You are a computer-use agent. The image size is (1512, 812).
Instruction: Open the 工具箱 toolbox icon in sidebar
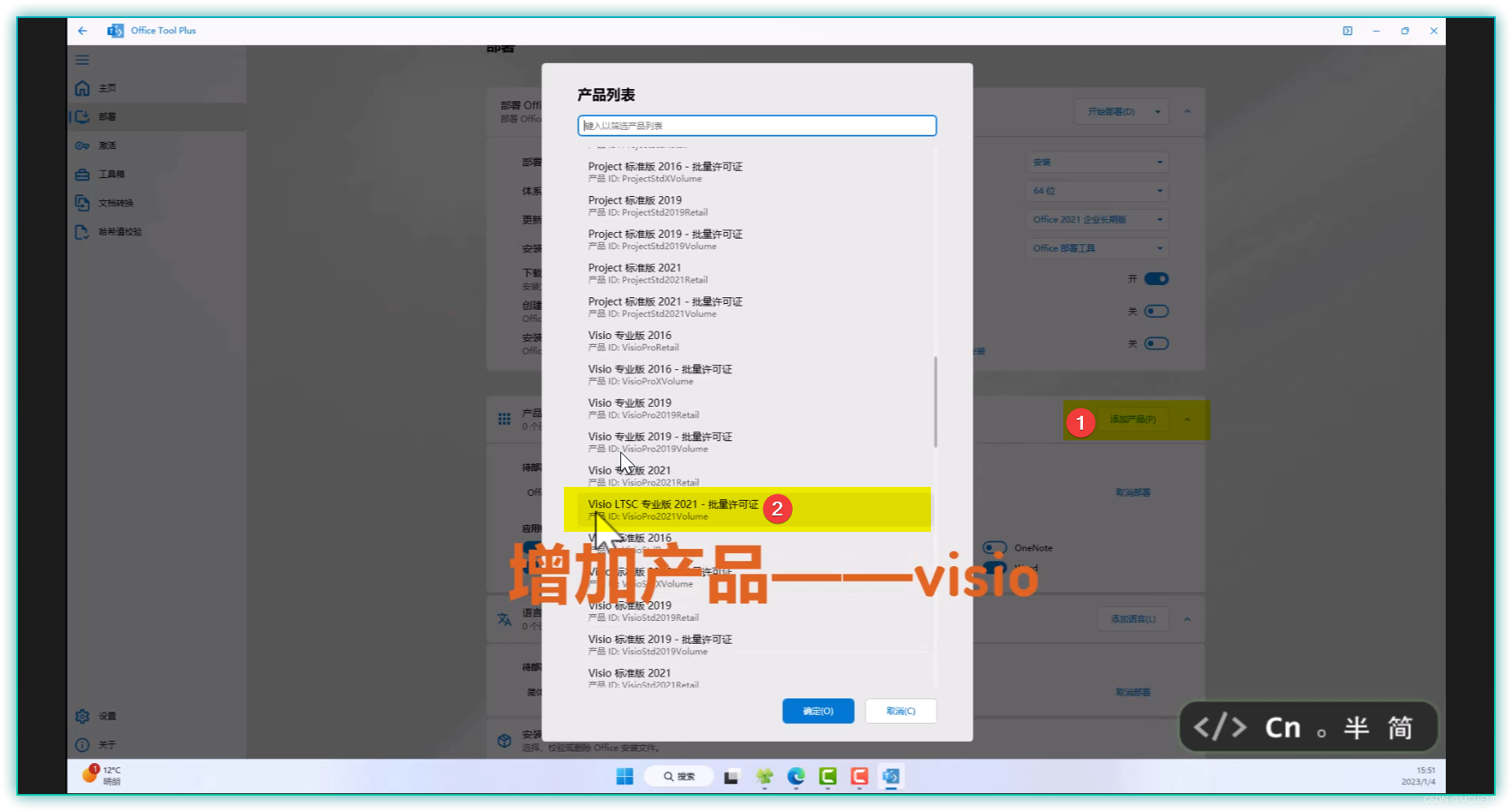(x=83, y=174)
